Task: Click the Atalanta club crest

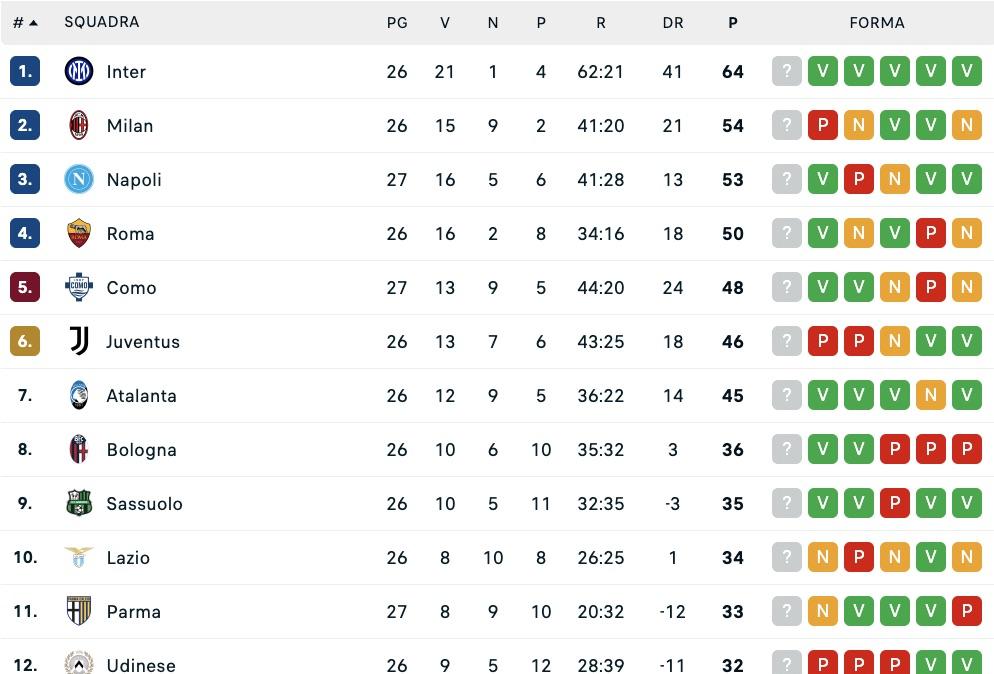Action: coord(78,395)
